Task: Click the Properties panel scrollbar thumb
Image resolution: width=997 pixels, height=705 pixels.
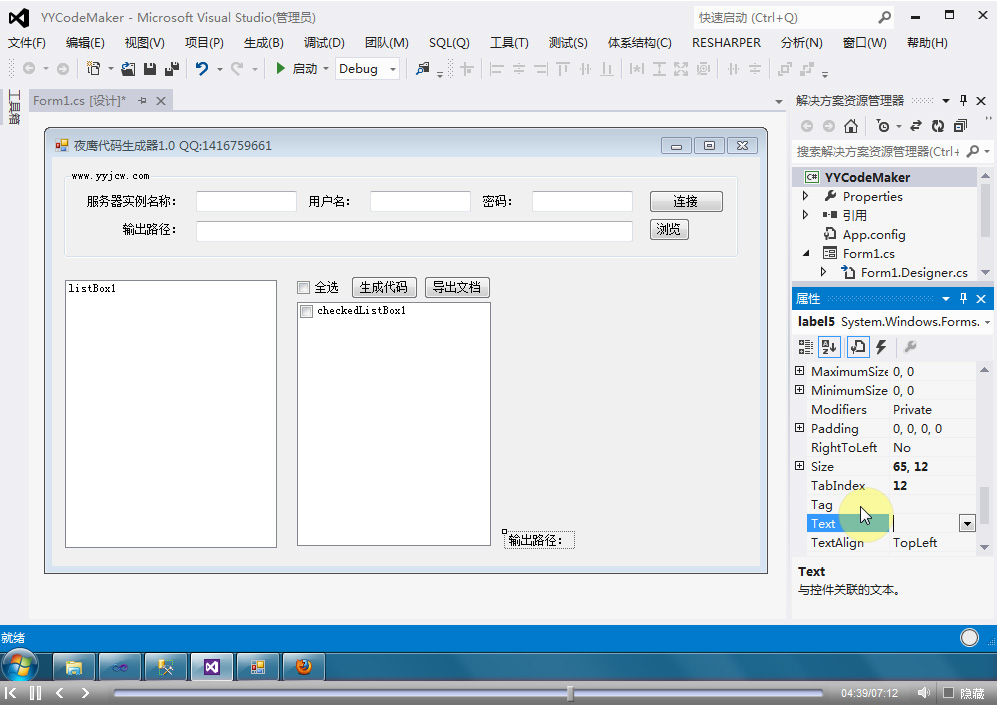Action: (984, 505)
